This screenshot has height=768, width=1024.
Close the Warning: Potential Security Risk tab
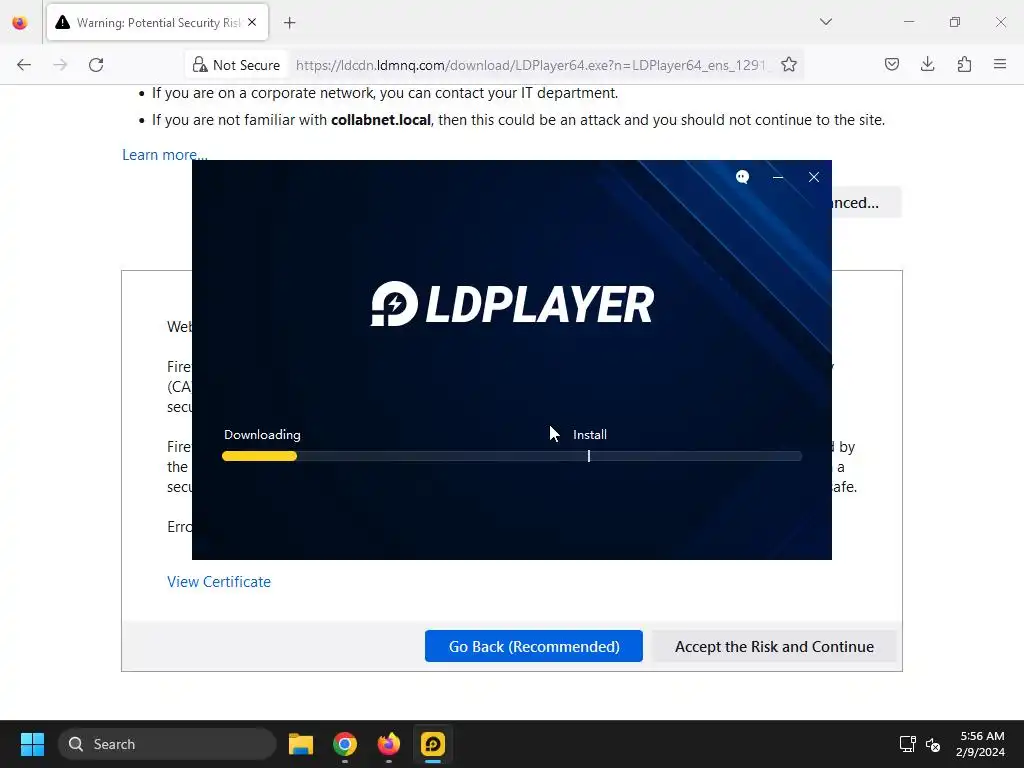pos(252,22)
